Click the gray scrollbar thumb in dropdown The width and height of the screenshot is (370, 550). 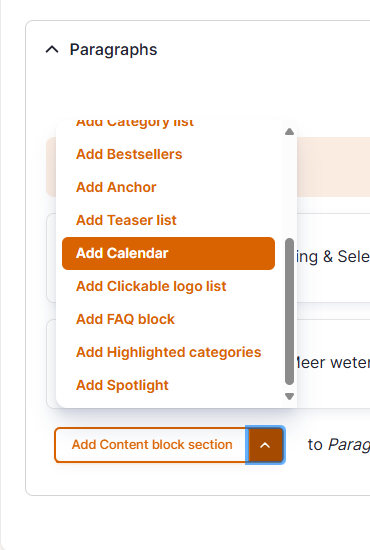click(x=289, y=311)
